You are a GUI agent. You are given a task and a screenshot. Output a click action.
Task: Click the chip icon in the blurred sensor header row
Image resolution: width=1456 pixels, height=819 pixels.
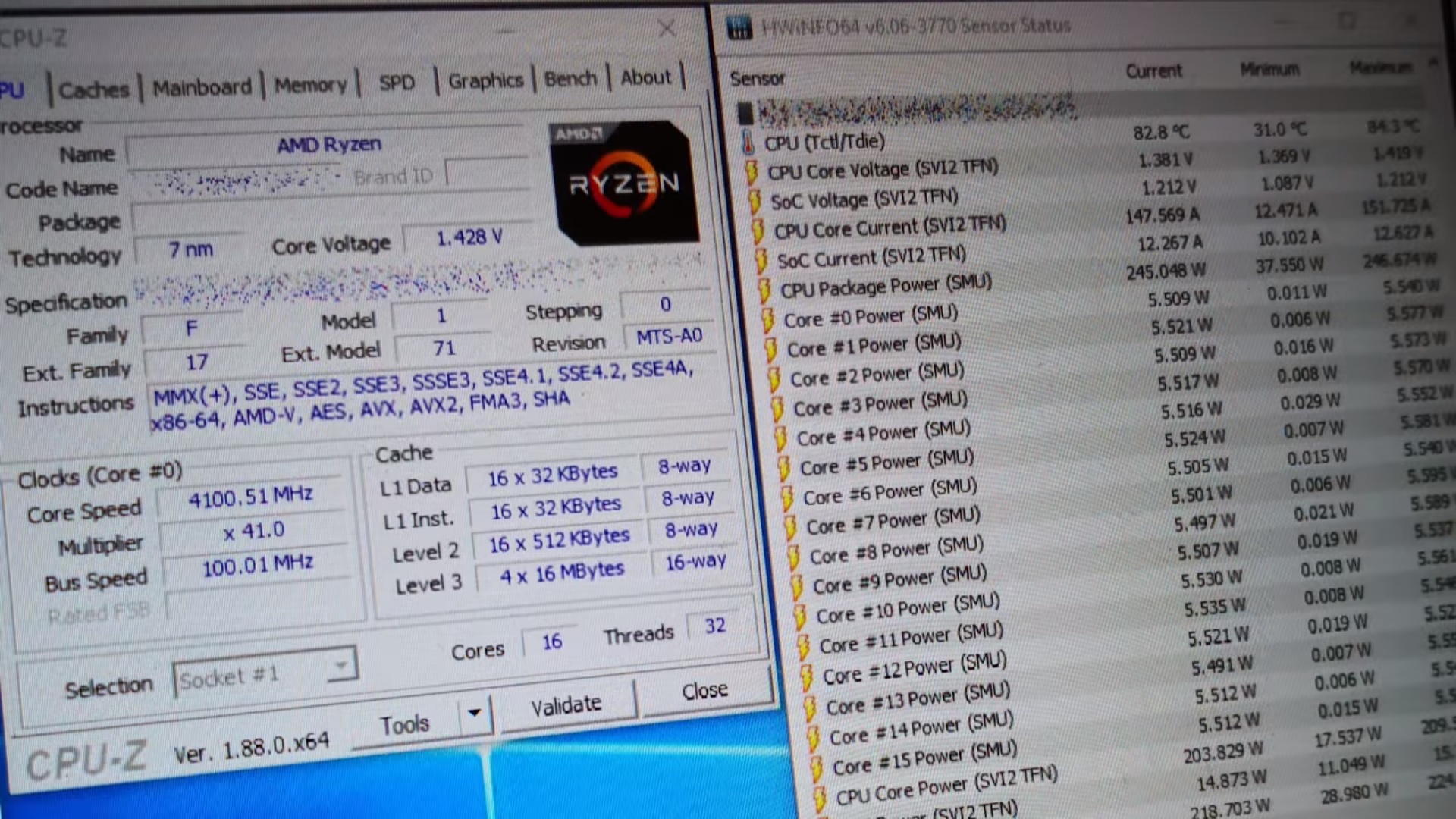click(745, 114)
